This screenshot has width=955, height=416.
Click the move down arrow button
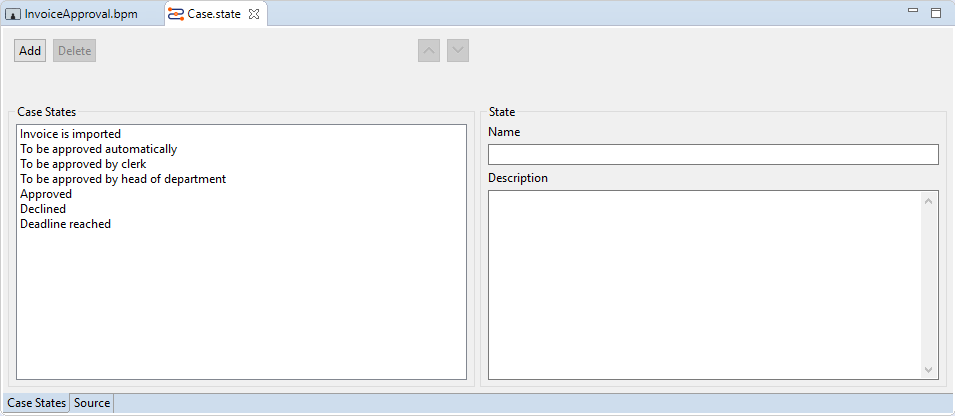[x=458, y=51]
